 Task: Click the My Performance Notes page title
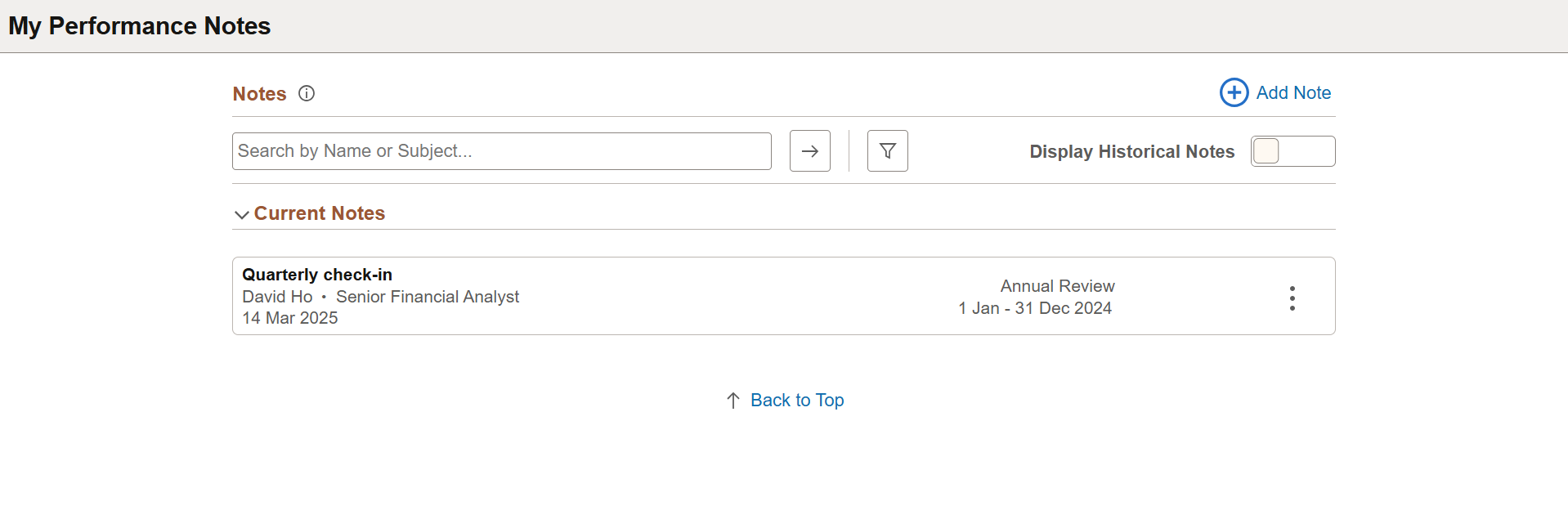click(139, 26)
